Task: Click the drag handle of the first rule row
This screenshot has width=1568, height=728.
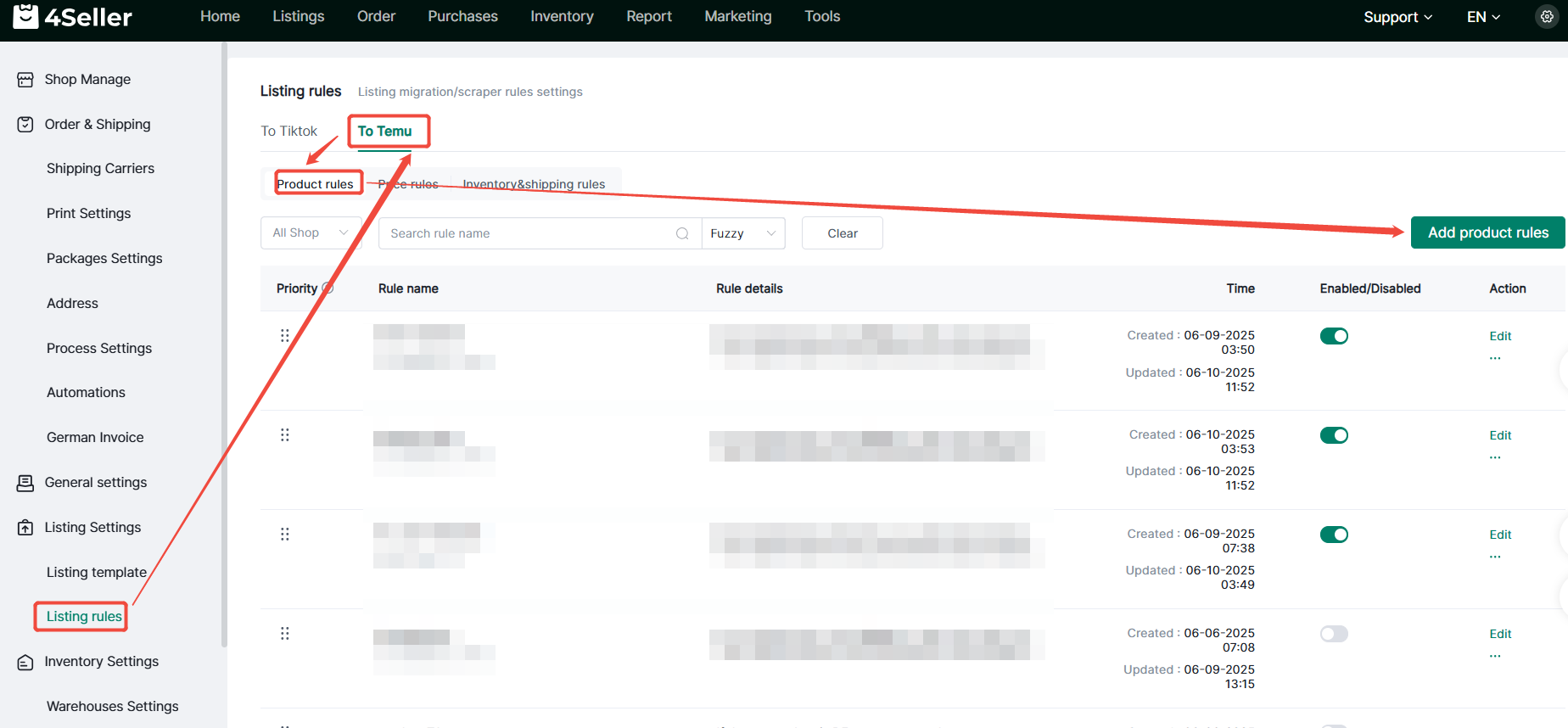Action: coord(285,336)
